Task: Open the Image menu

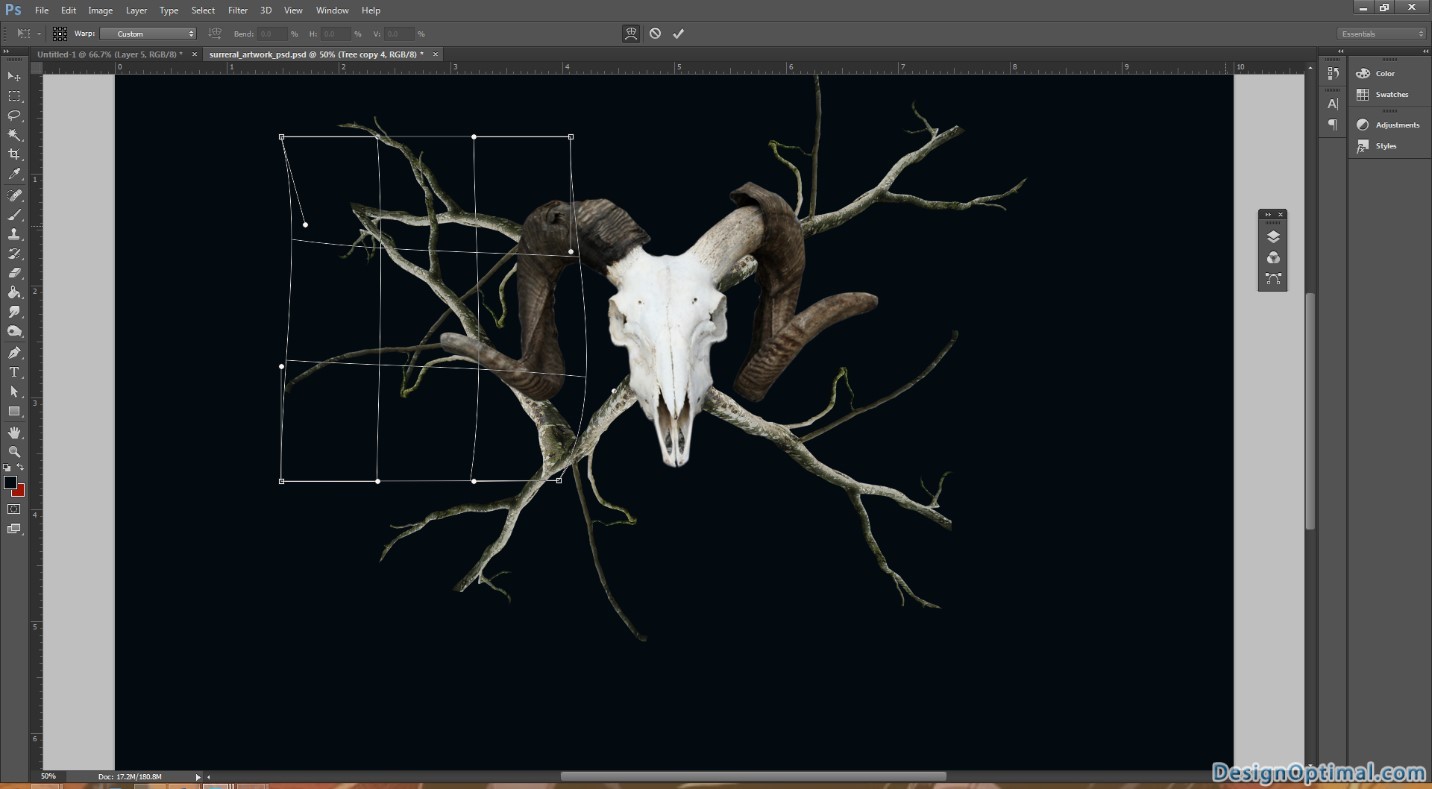Action: [100, 10]
